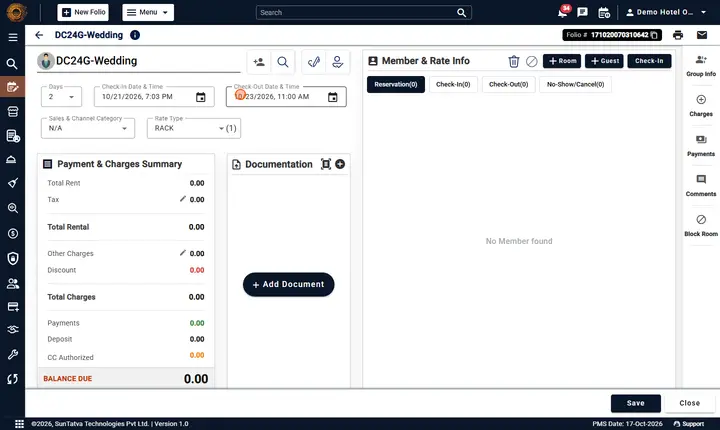Screen dimensions: 720x430
Task: Create a New Folio
Action: (x=83, y=12)
